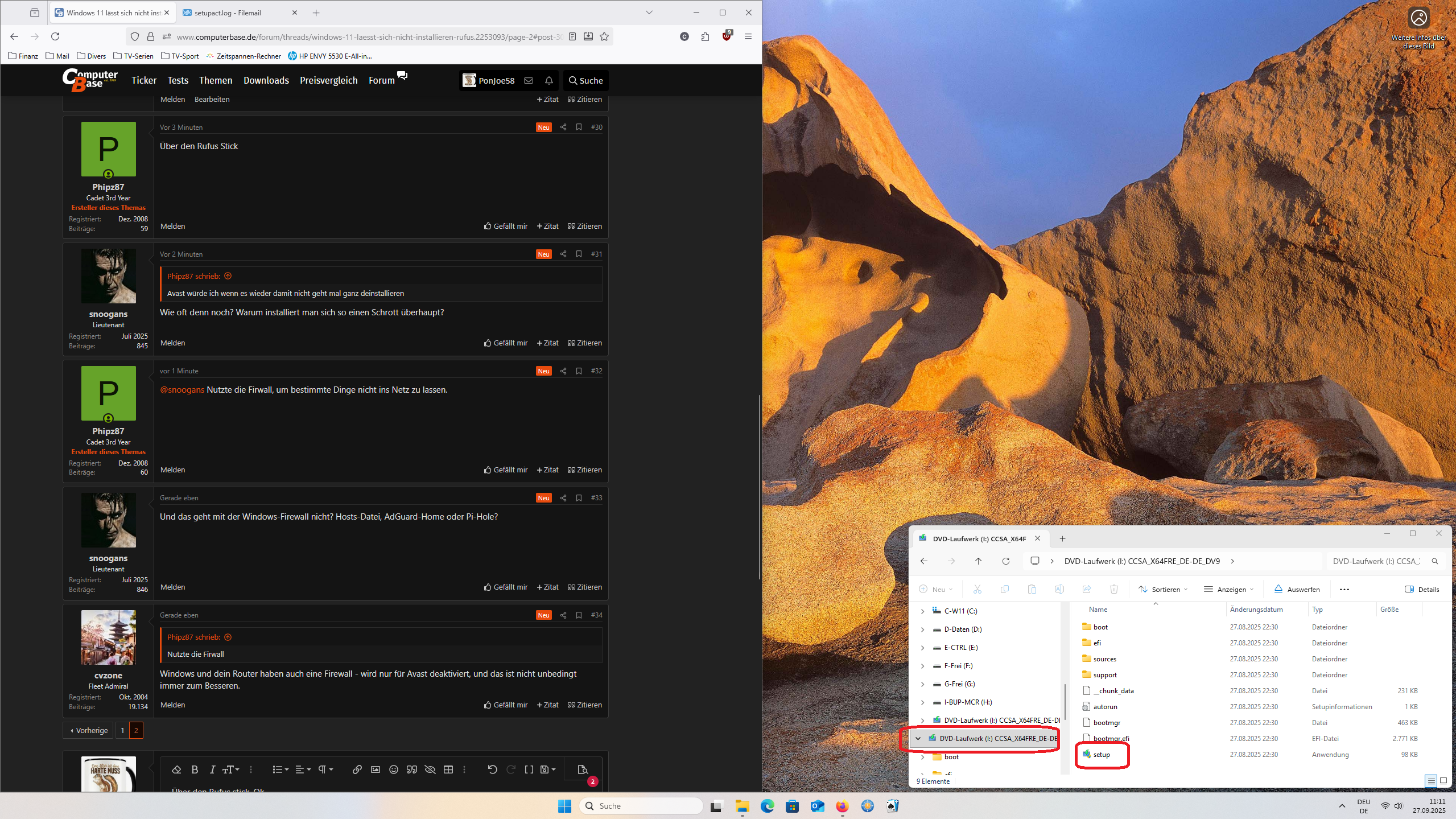This screenshot has width=1456, height=819.
Task: Bookmark post #33
Action: pyautogui.click(x=579, y=498)
